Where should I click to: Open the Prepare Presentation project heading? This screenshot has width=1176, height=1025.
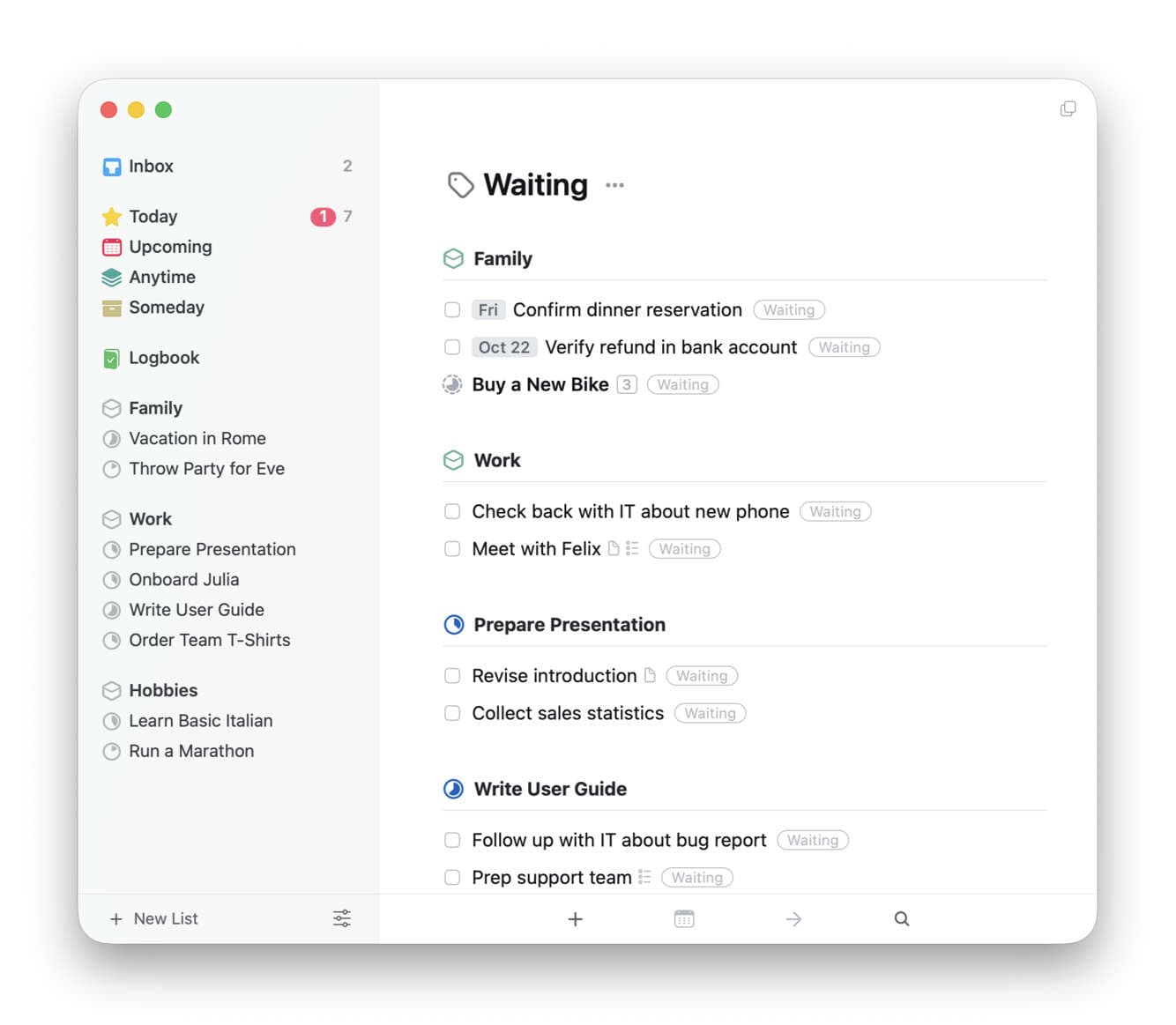(569, 625)
